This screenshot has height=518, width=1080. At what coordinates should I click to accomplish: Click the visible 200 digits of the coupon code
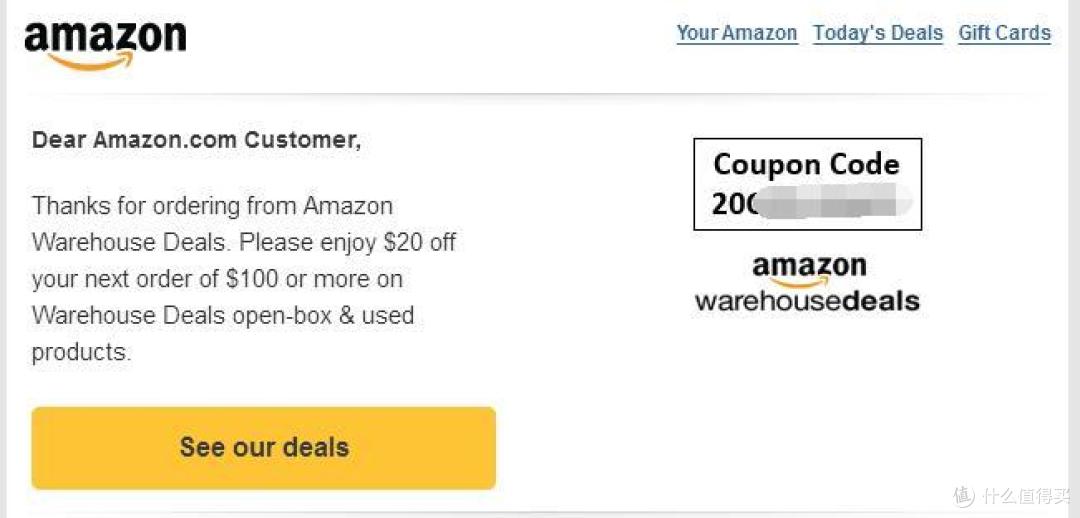pos(734,203)
